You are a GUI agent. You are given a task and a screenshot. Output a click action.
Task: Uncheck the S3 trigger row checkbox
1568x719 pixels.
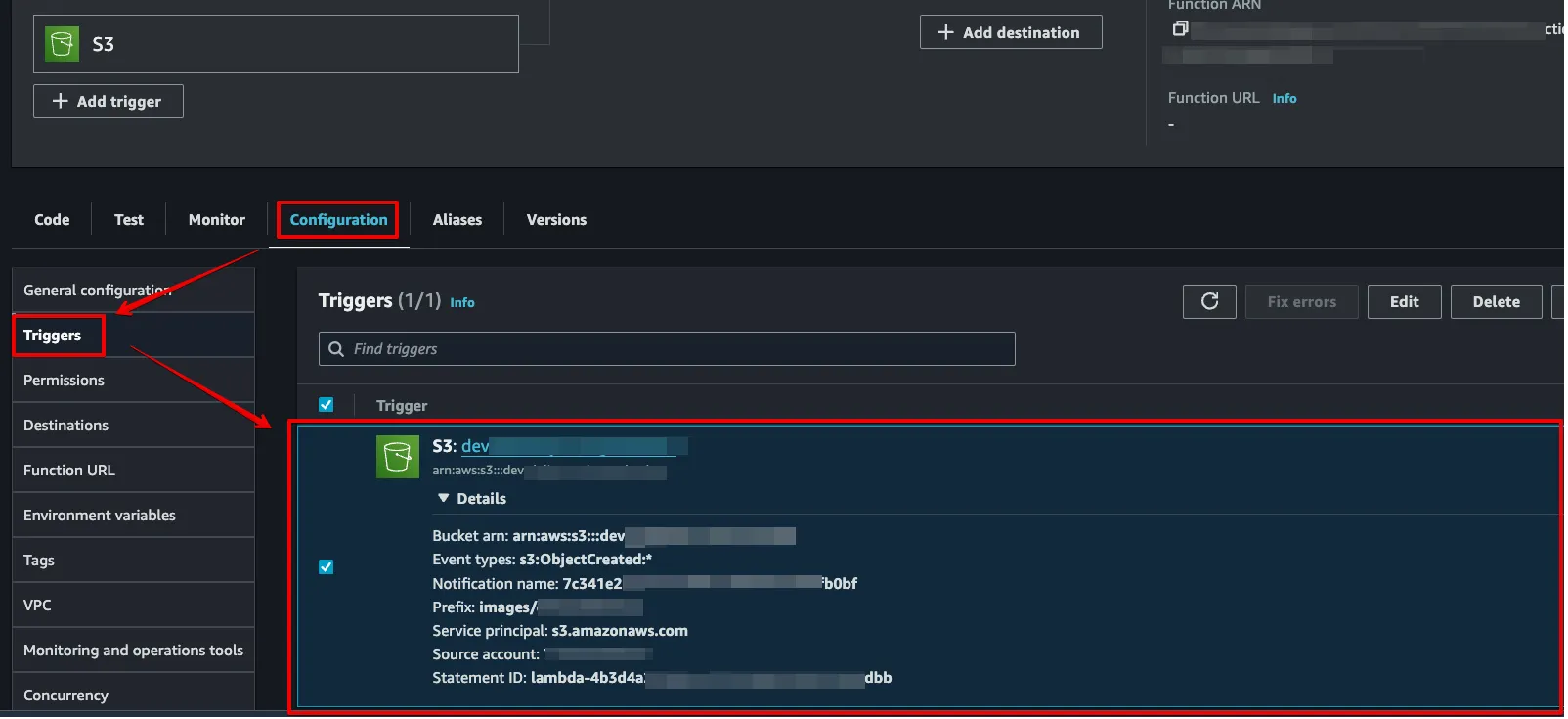click(327, 567)
